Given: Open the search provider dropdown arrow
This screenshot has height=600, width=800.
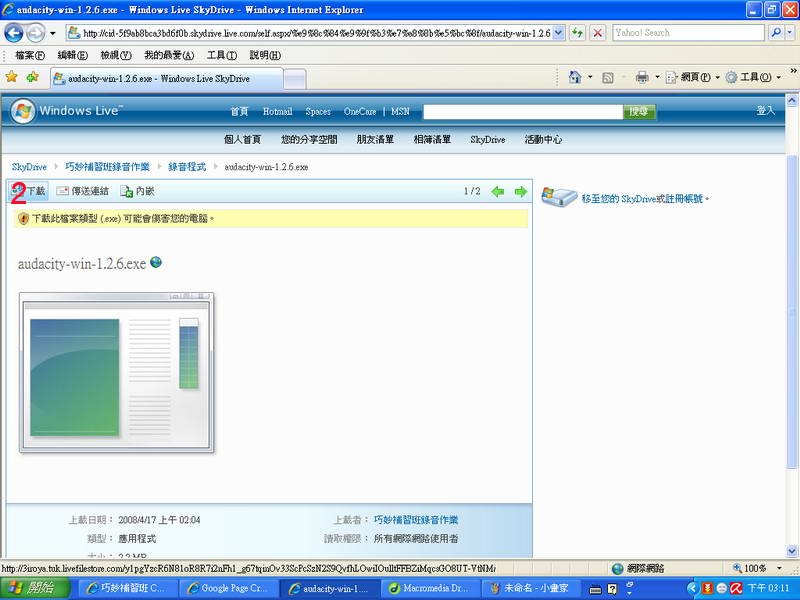Looking at the screenshot, I should (789, 33).
